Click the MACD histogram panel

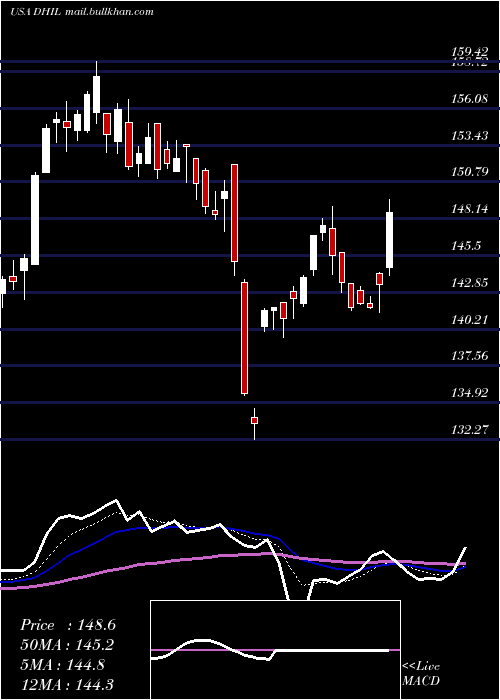[x=275, y=650]
